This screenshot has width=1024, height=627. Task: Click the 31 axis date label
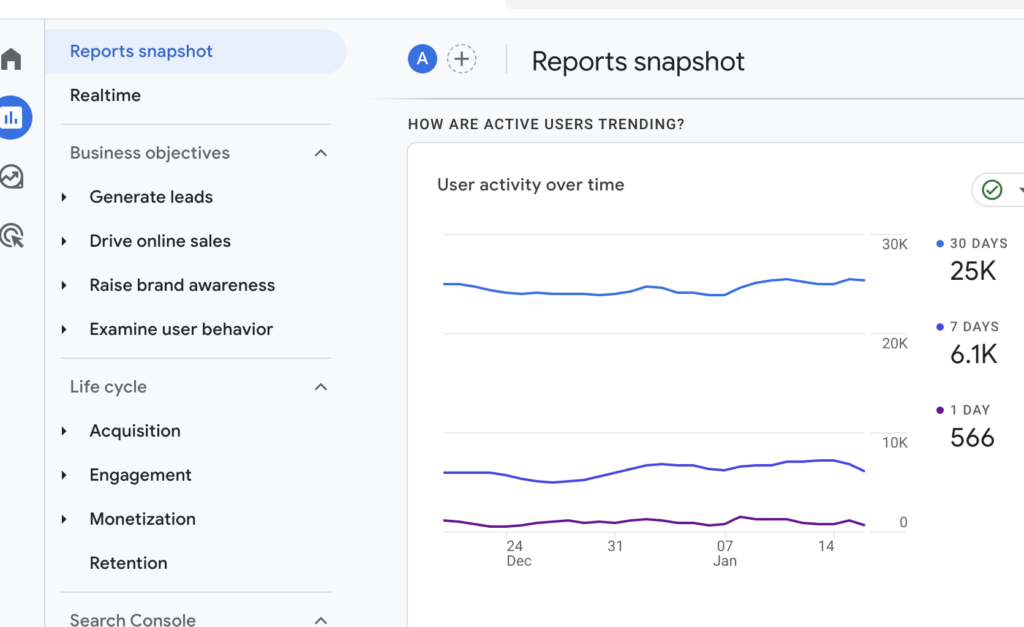[615, 546]
